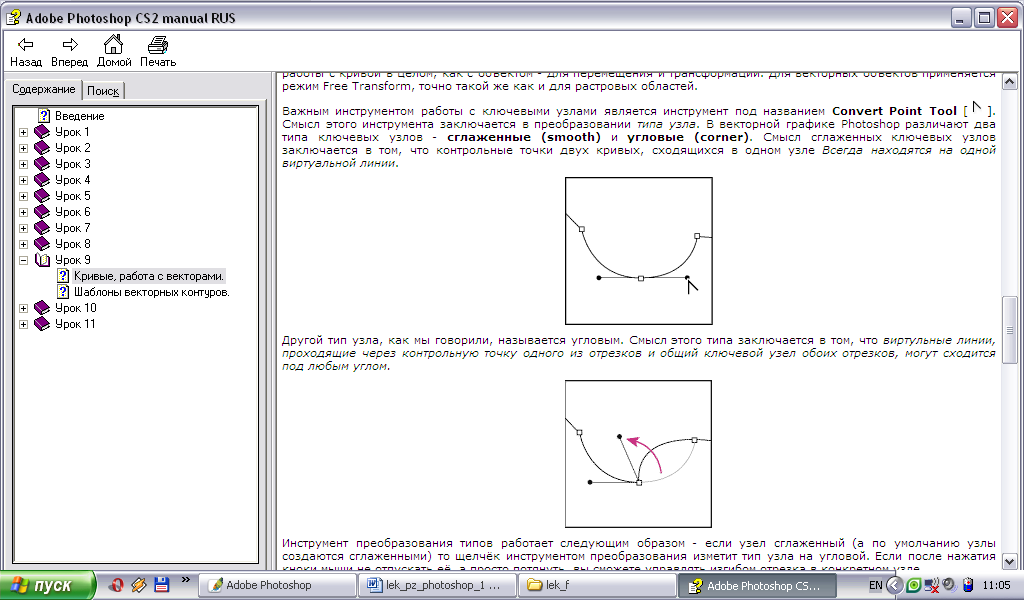Click the book icon of Урок 2

(42, 148)
